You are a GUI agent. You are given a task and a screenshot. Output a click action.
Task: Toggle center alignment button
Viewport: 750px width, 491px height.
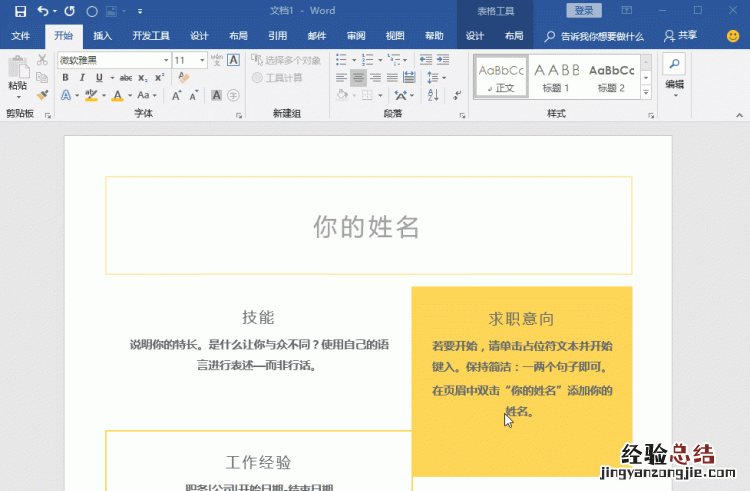(x=358, y=77)
